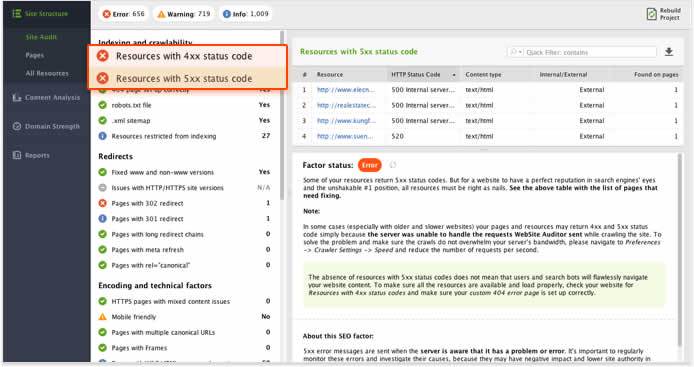Click the Error factor status badge
The width and height of the screenshot is (694, 367).
(x=370, y=165)
